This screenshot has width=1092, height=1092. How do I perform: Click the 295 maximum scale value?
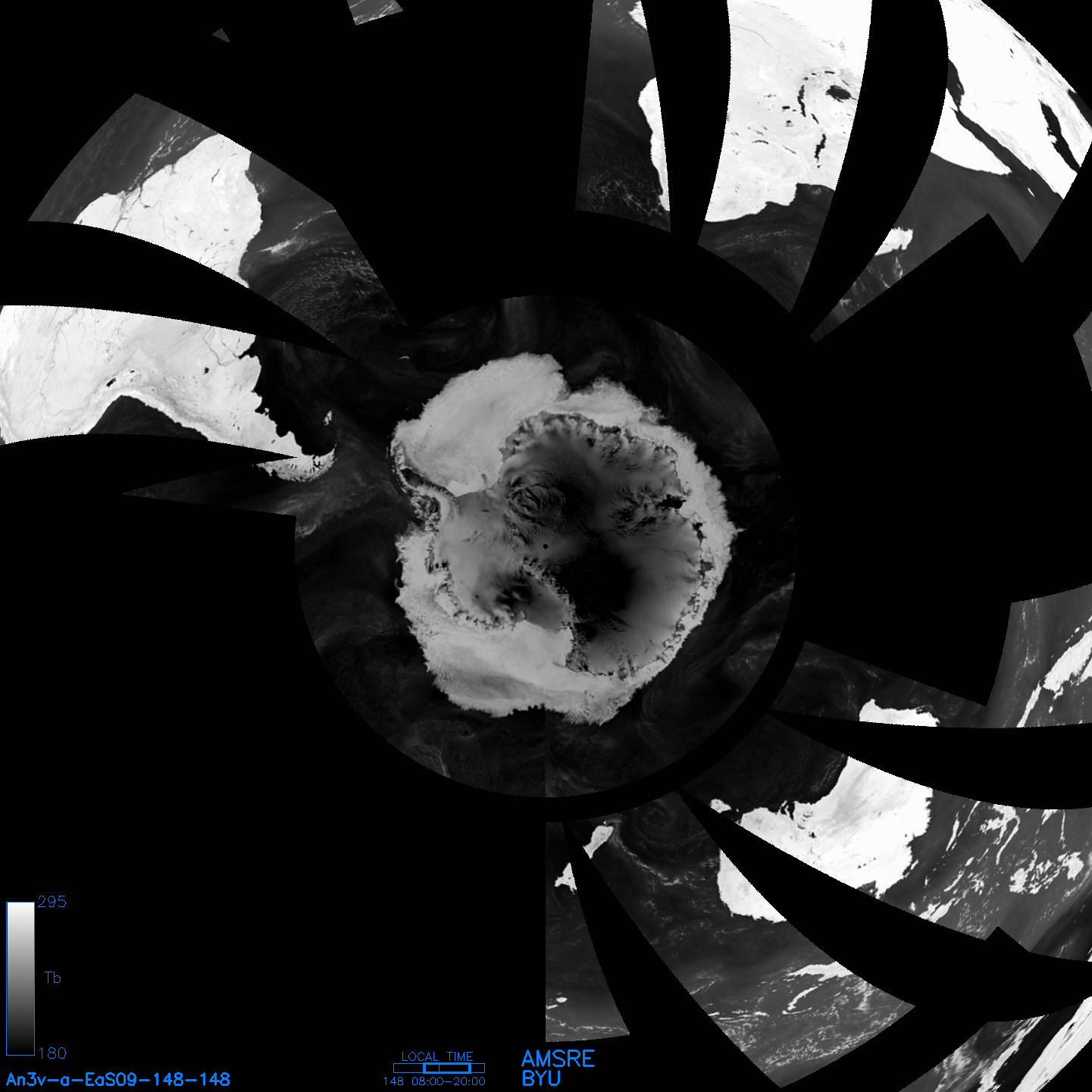(52, 902)
